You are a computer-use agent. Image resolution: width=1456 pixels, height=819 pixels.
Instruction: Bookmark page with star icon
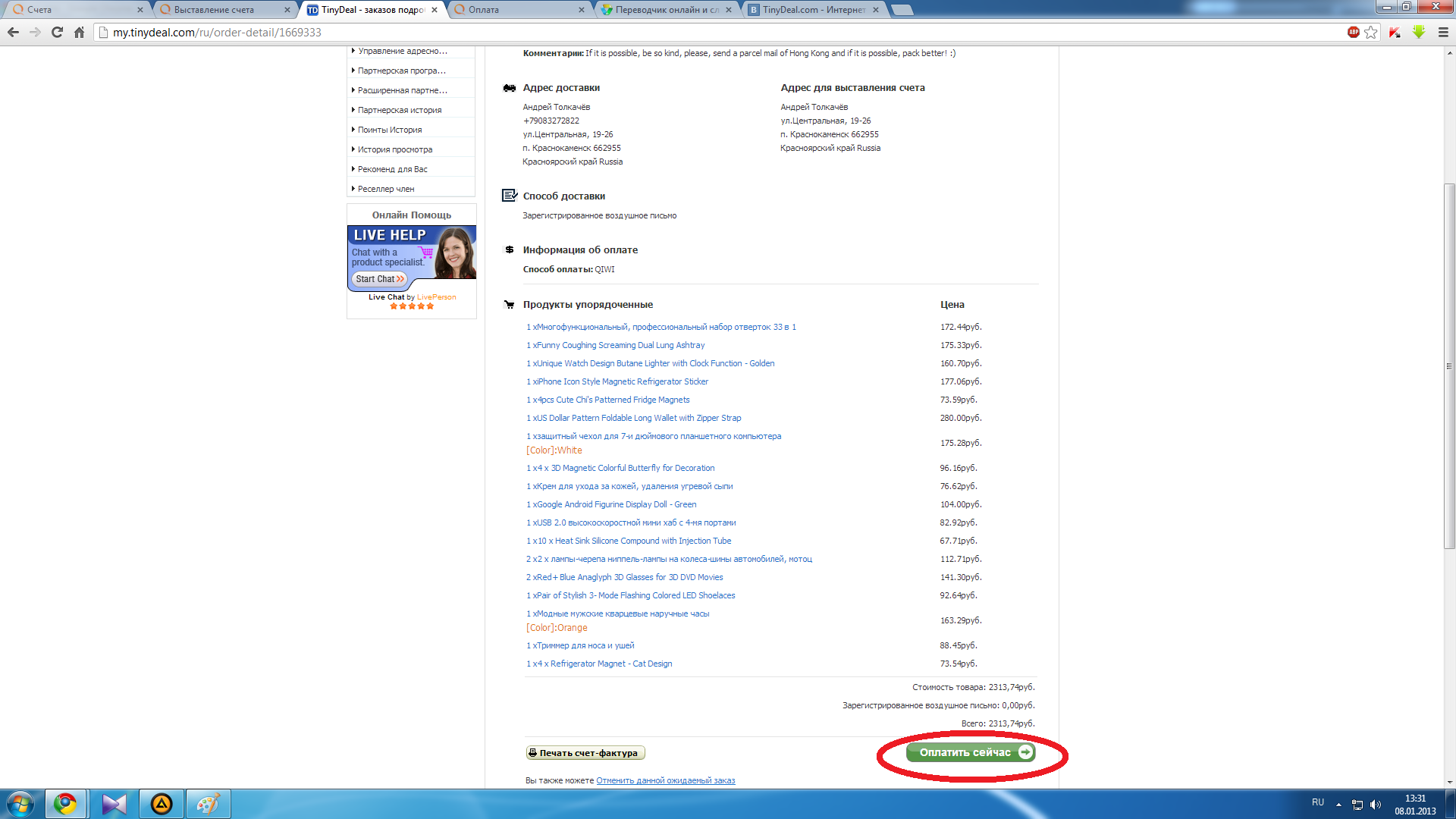coord(1370,32)
